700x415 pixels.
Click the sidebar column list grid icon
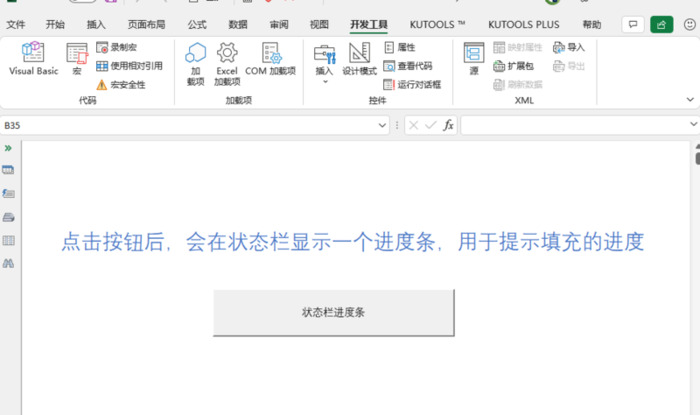8,241
